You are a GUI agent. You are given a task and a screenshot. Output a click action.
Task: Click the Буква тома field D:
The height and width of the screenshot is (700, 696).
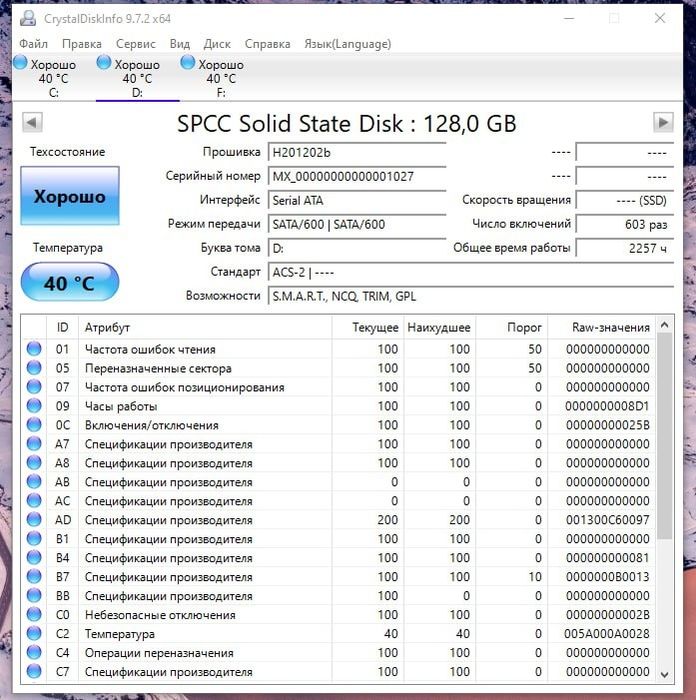357,248
